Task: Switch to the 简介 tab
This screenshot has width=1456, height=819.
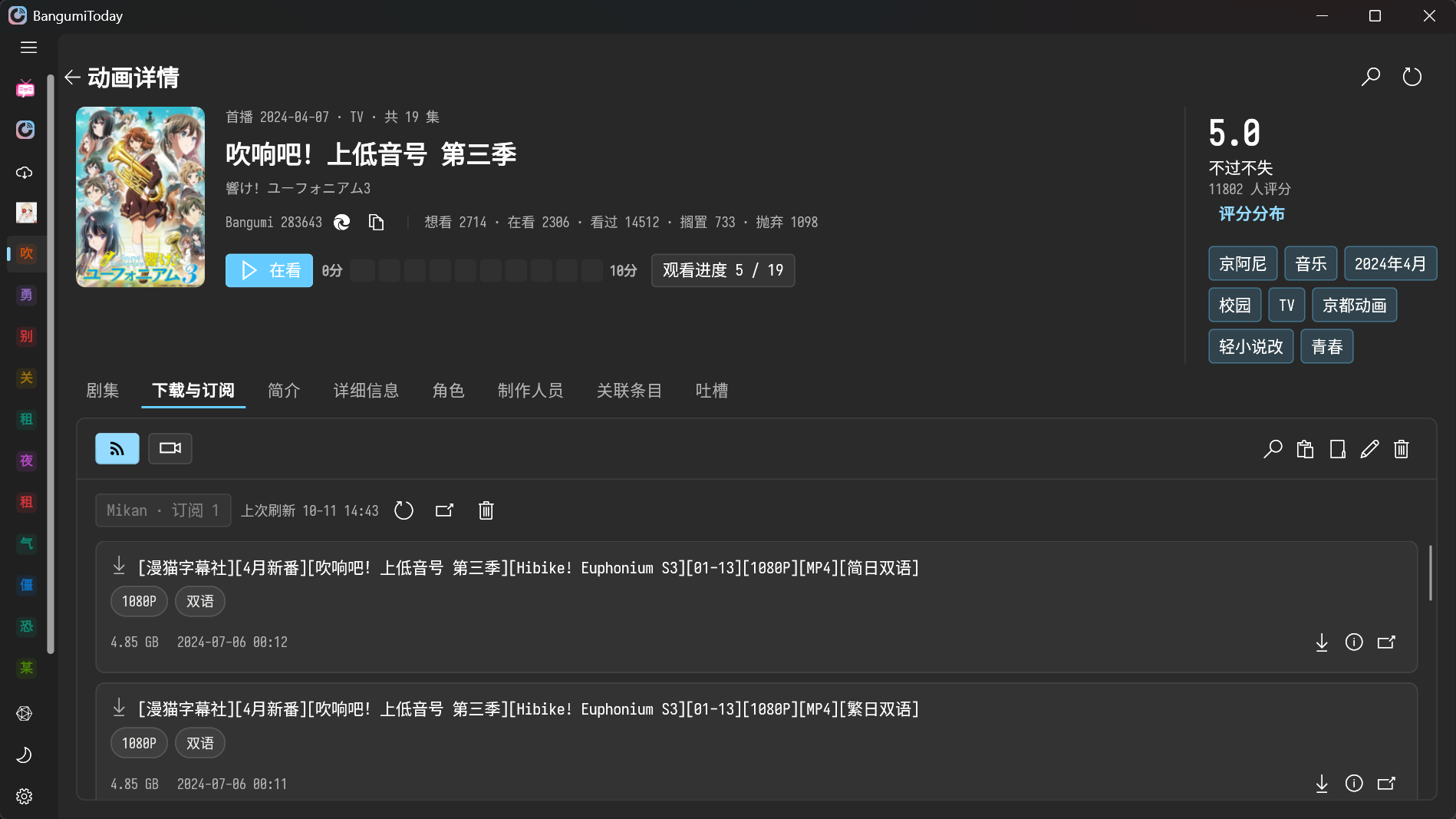Action: tap(284, 391)
